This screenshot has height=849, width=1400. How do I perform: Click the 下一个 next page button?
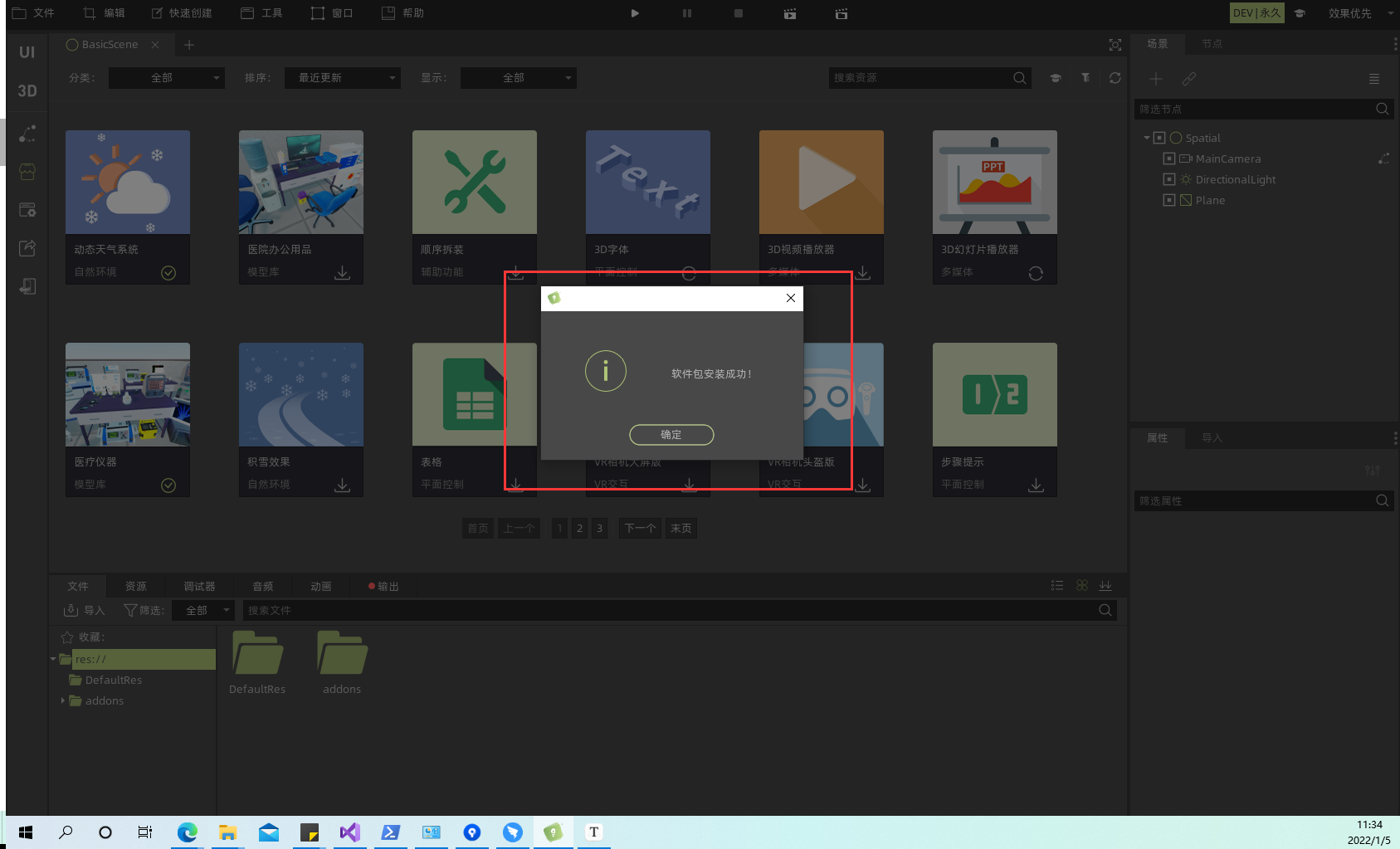(x=640, y=529)
